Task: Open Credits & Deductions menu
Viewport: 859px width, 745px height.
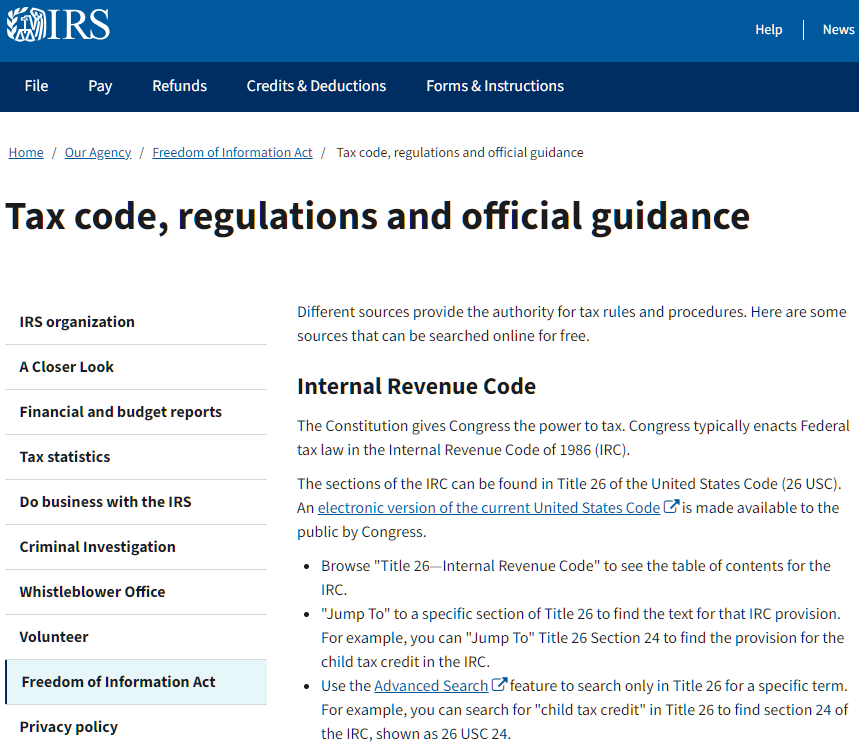Action: click(316, 86)
